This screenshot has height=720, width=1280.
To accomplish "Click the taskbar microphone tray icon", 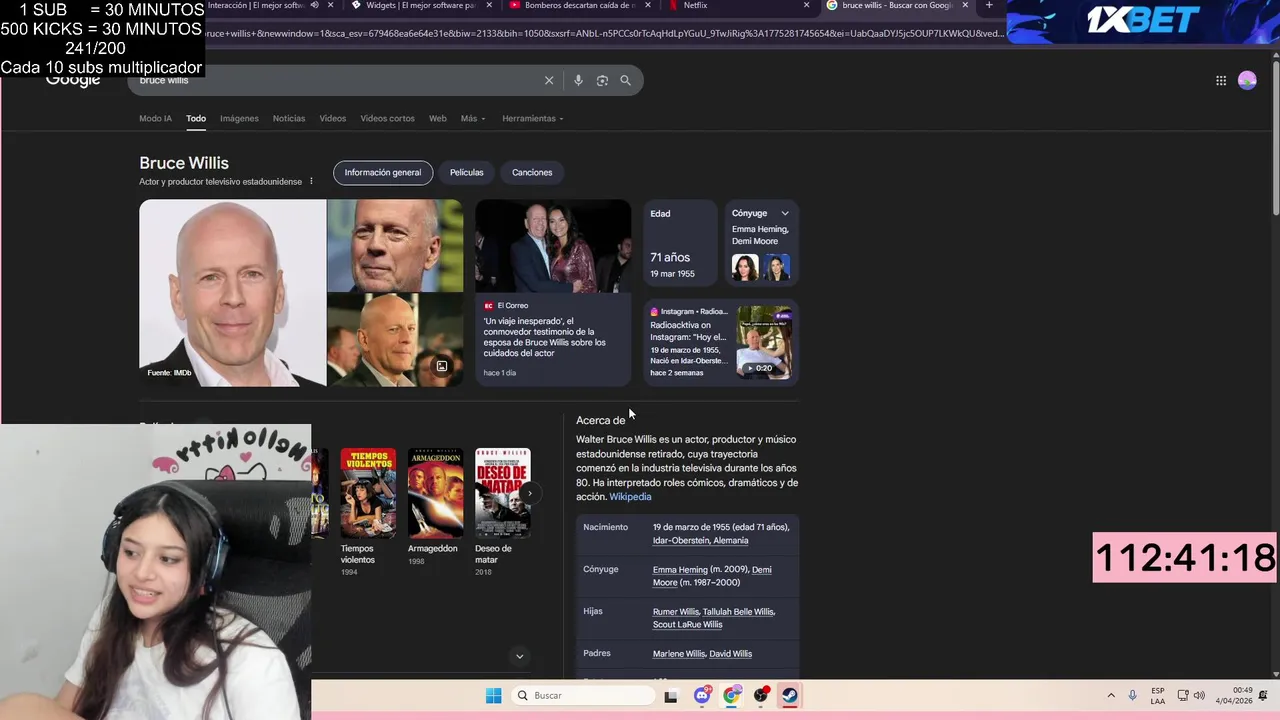I will point(1132,695).
